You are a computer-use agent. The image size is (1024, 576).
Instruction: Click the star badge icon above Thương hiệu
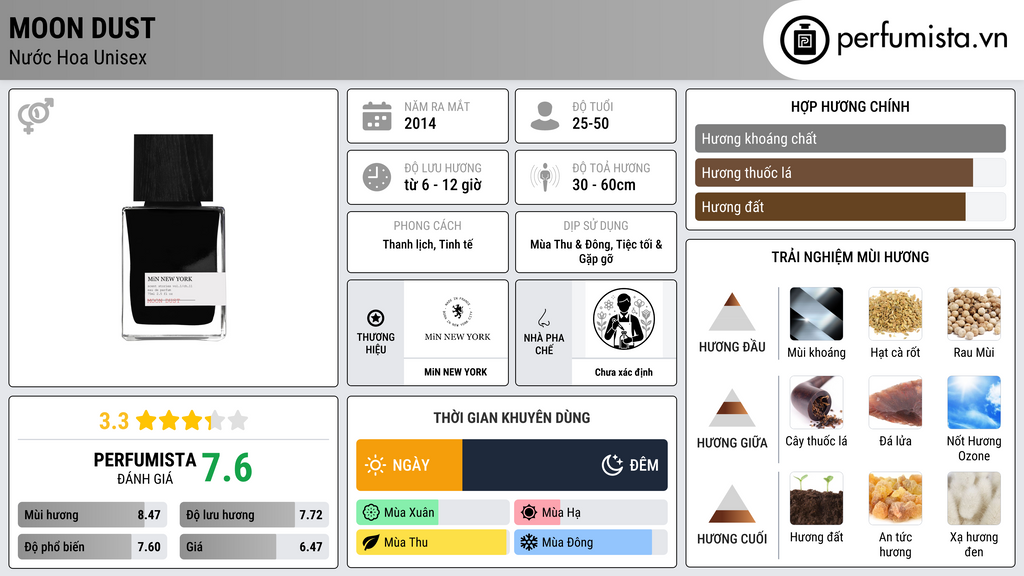click(376, 318)
